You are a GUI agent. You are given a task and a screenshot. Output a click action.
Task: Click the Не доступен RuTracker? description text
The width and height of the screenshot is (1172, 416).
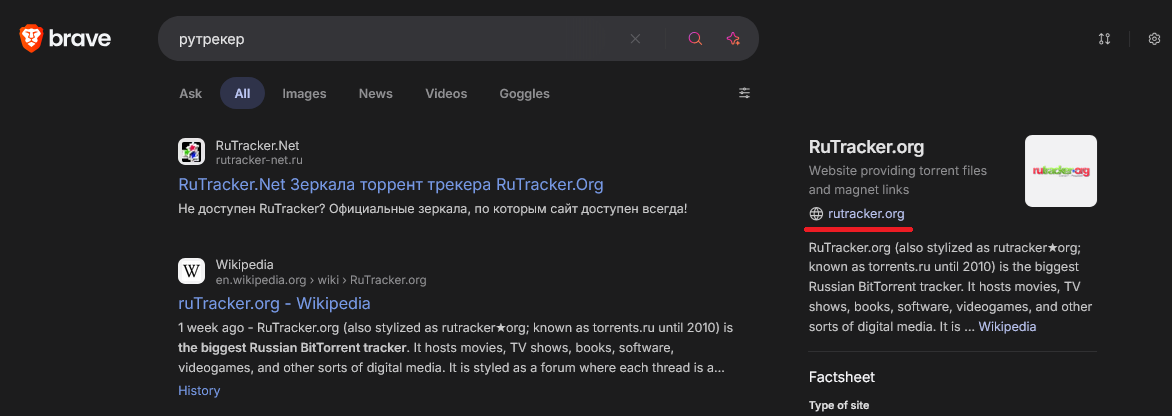(432, 209)
